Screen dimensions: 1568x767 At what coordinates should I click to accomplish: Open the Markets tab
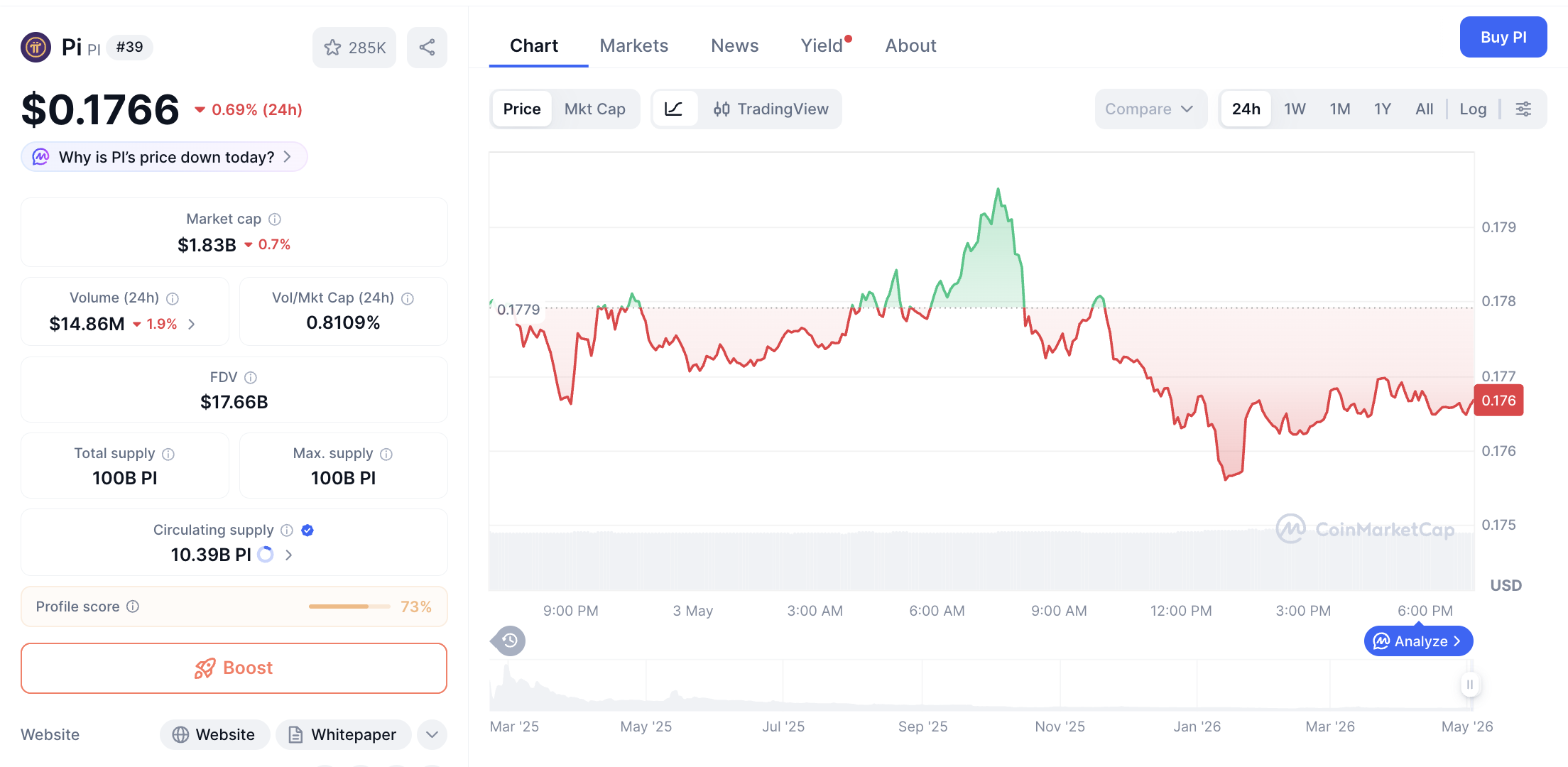coord(634,45)
